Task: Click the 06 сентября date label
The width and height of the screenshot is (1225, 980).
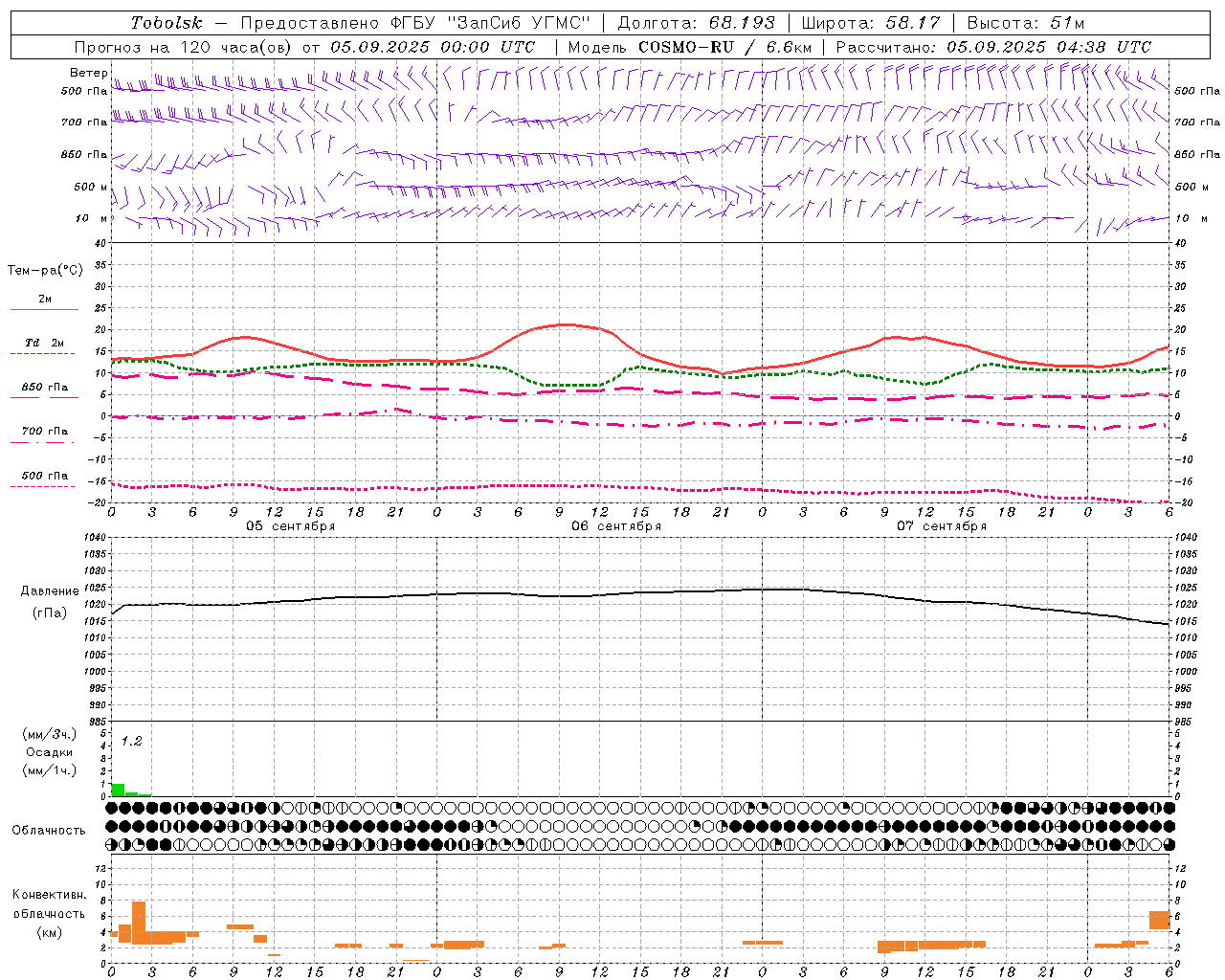Action: (x=616, y=526)
